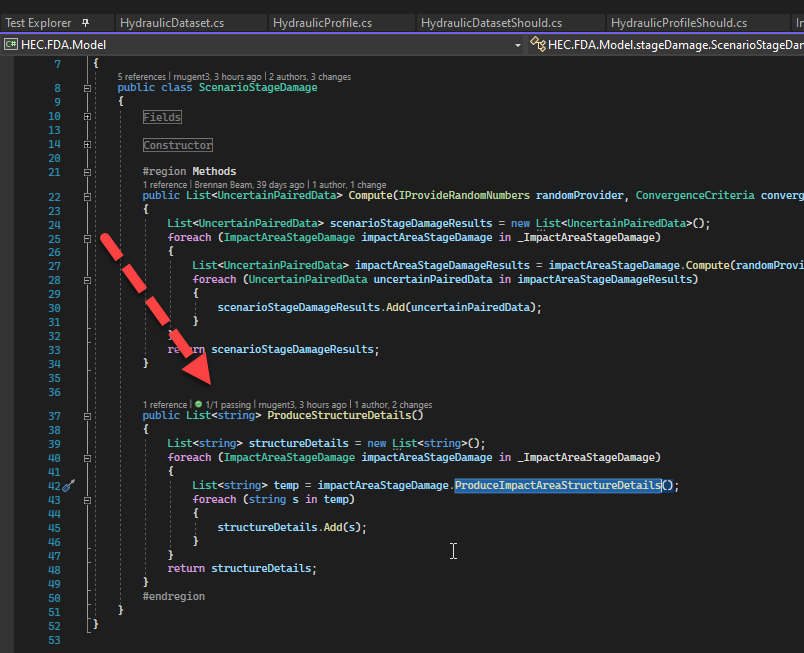804x653 pixels.
Task: Click the C# project icon before HEC.FDA.Model breadcrumb
Action: point(11,44)
